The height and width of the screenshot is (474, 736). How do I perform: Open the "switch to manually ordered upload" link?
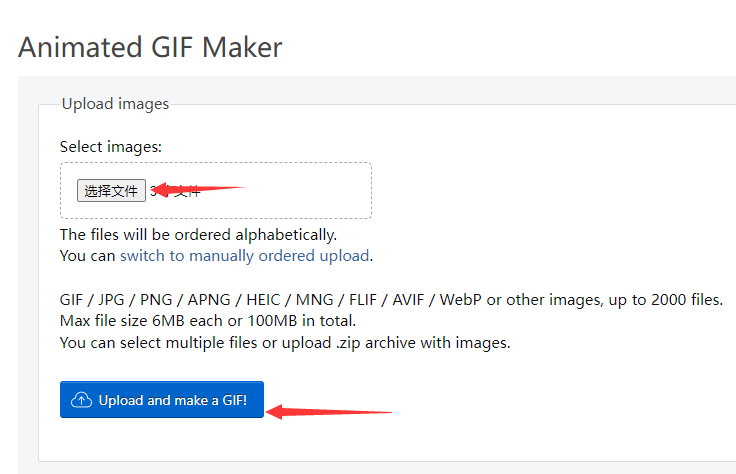[x=245, y=255]
